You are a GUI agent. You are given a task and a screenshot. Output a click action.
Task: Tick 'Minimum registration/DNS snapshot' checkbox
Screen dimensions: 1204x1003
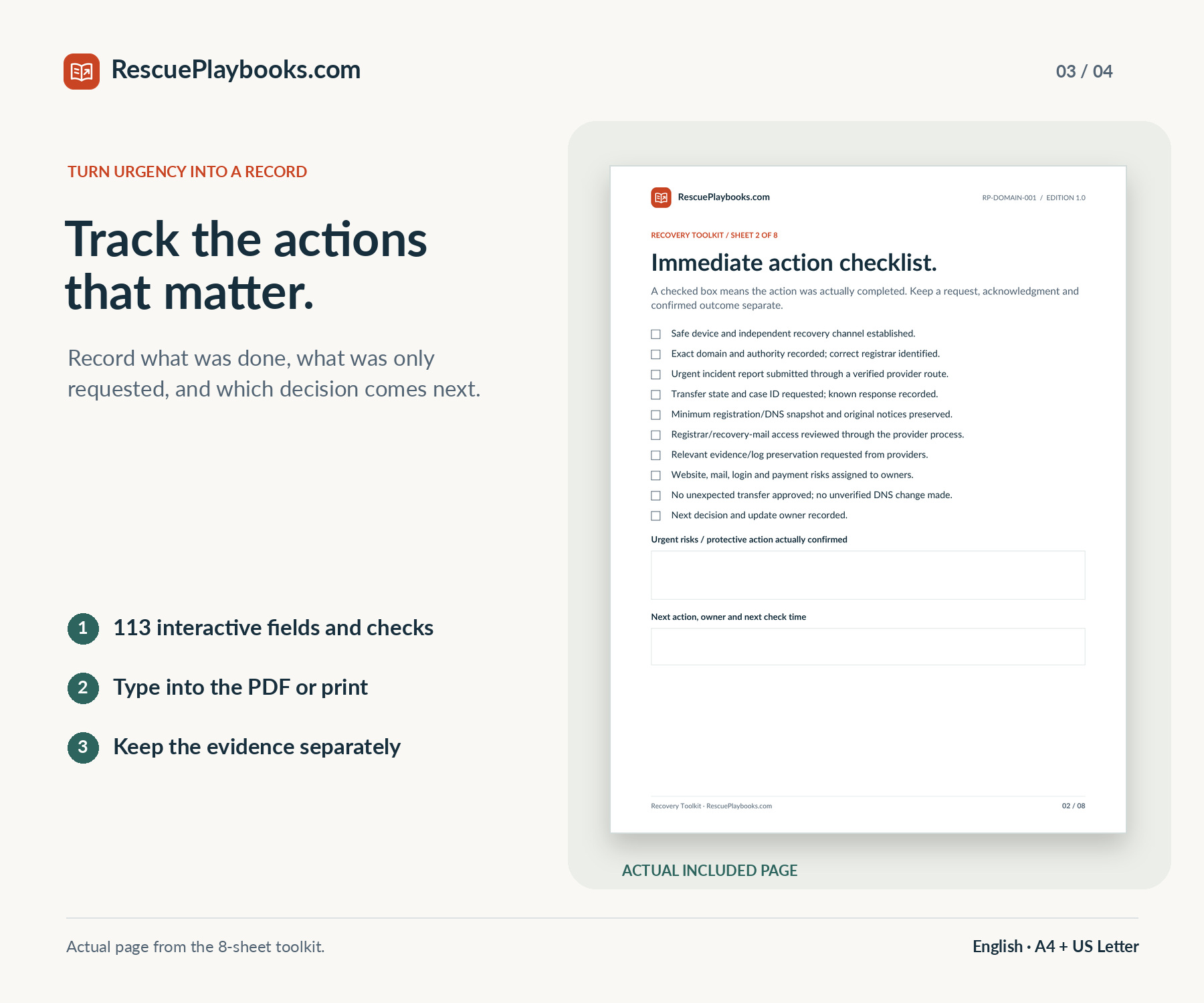656,415
